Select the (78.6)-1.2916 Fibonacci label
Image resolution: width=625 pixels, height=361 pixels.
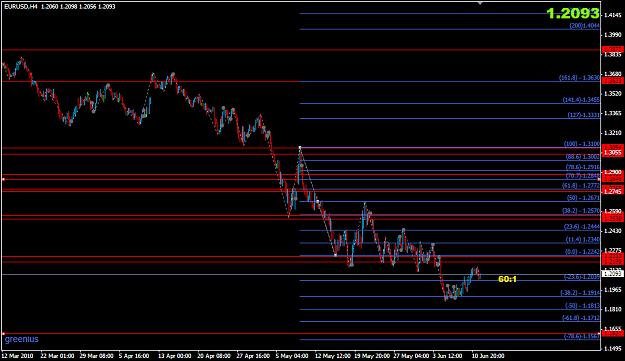(x=582, y=167)
